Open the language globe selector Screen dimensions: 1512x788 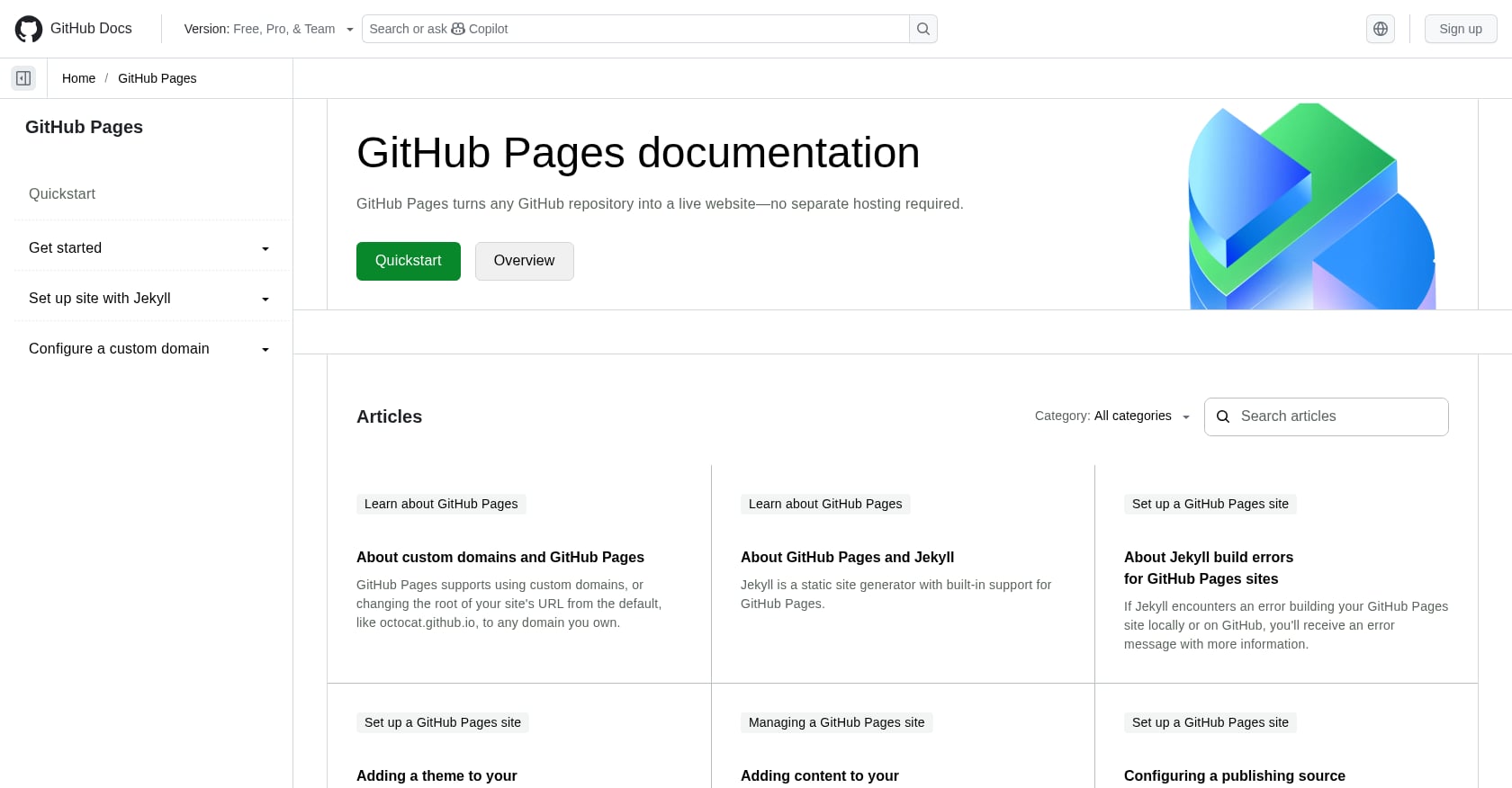(x=1381, y=29)
